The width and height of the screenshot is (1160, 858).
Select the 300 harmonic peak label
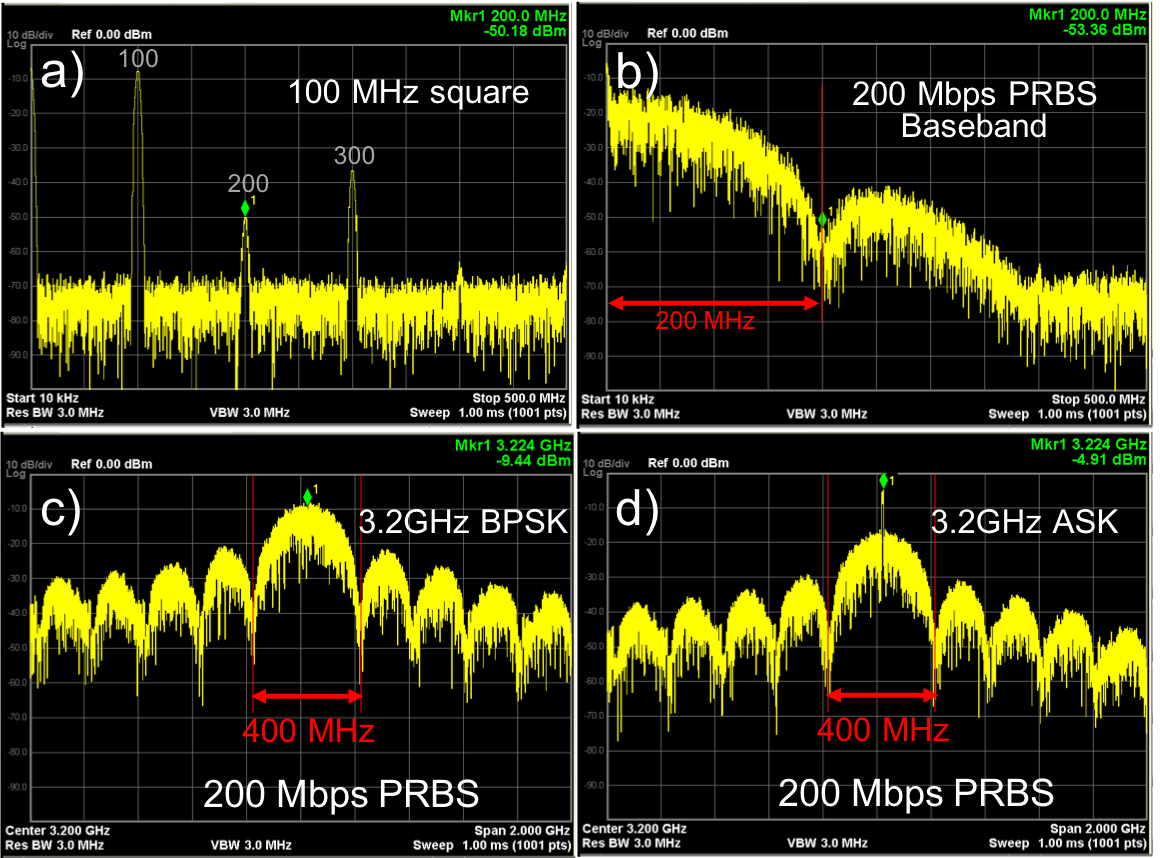pos(355,155)
